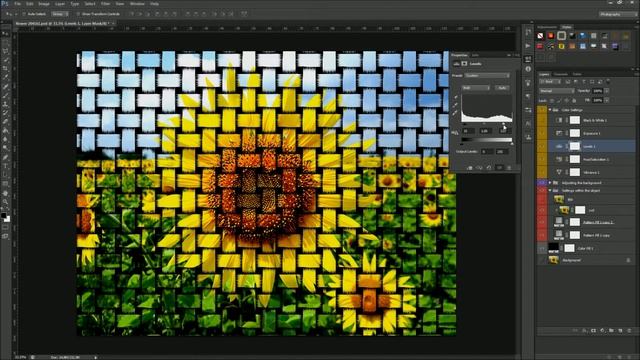The image size is (640, 360).
Task: Create a new group in Layers panel
Action: (611, 330)
